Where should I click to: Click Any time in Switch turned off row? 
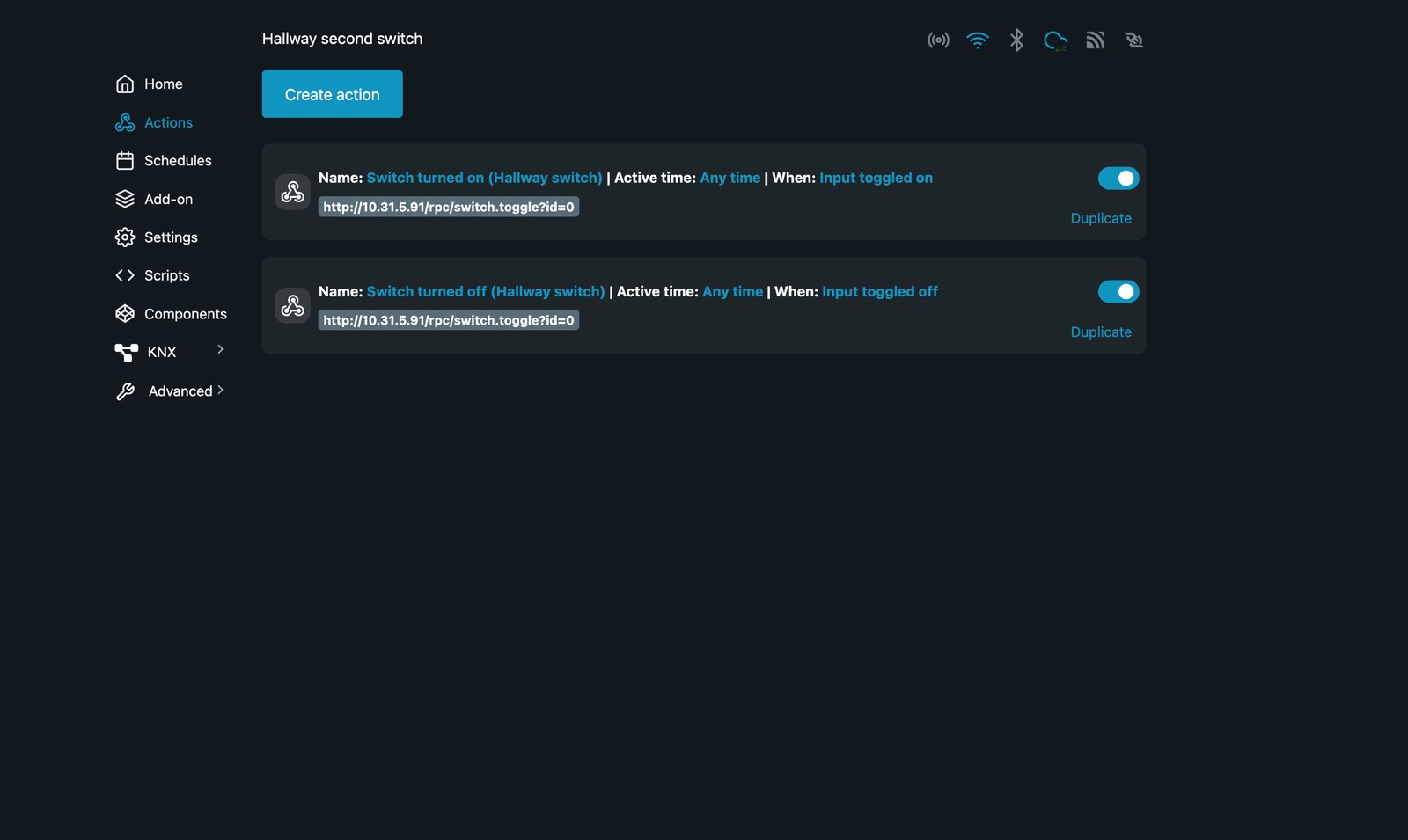[x=732, y=291]
